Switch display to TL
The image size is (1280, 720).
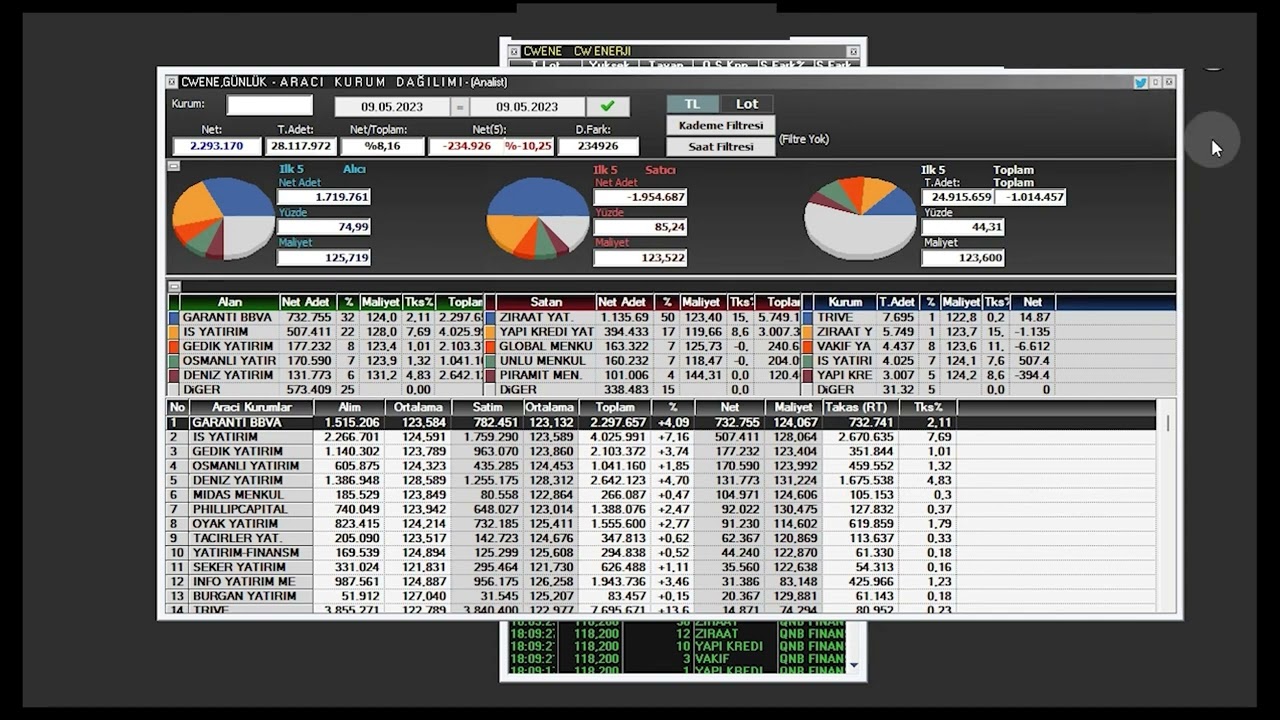tap(692, 104)
